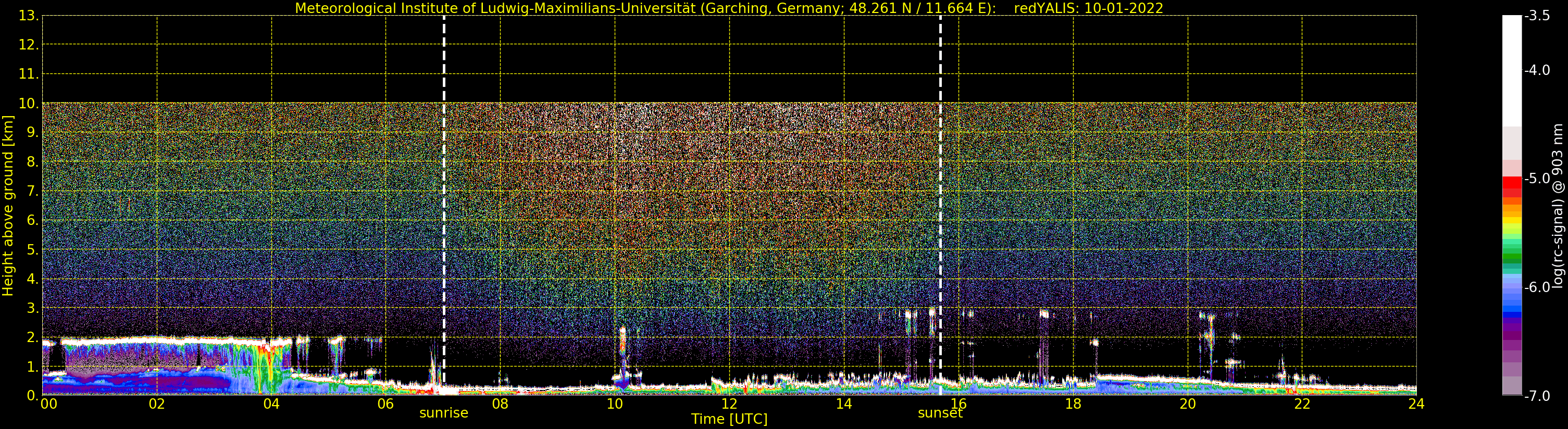The height and width of the screenshot is (429, 1568).
Task: Click the height axis tick label 6
Action: click(x=32, y=220)
